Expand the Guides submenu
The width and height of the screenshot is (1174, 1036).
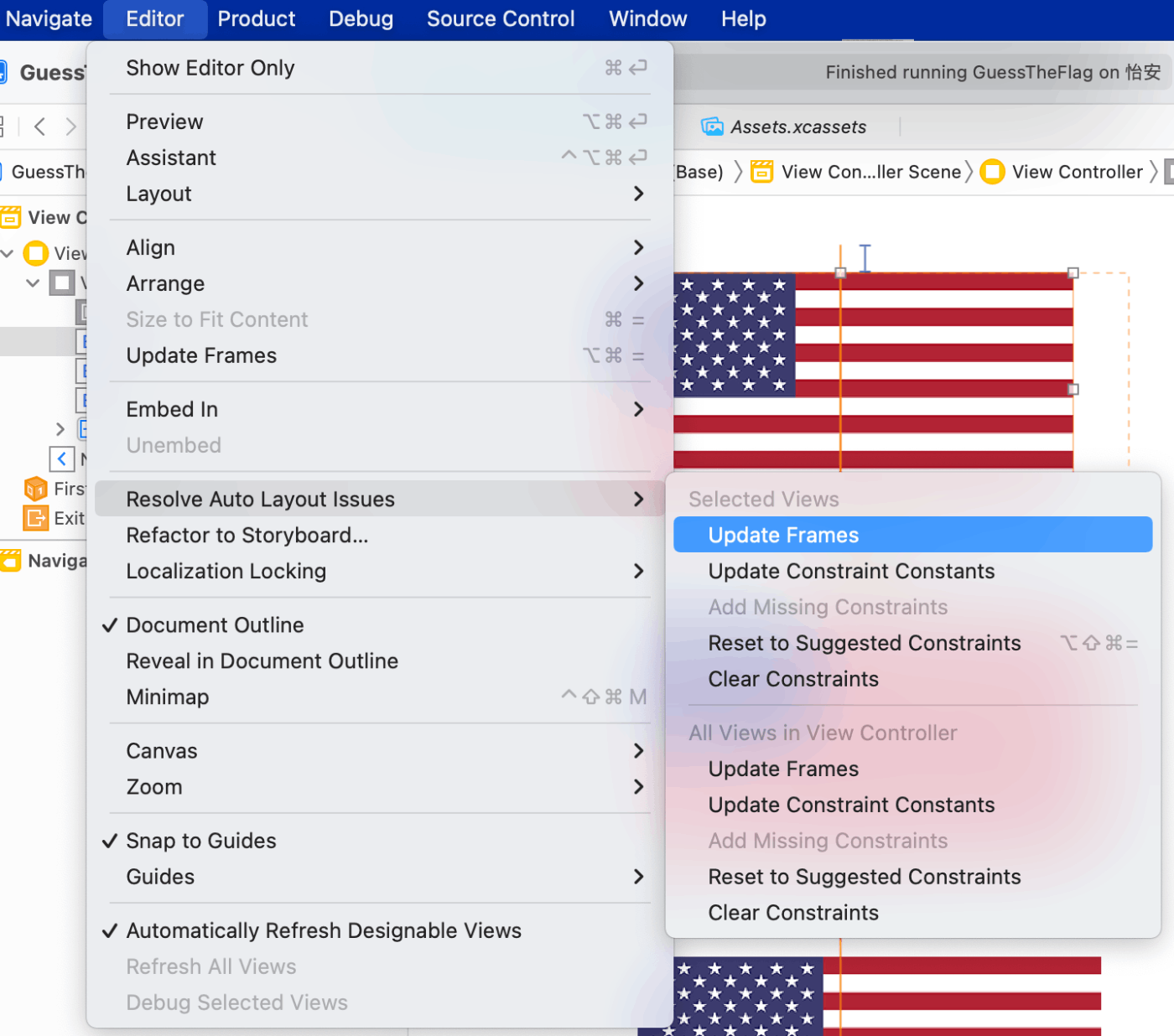[380, 876]
